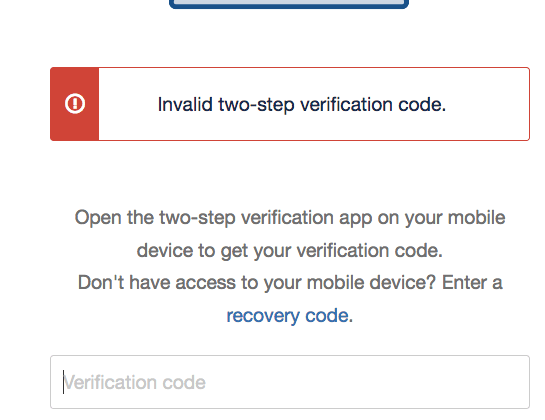
Task: Click the recovery code link
Action: pos(287,316)
